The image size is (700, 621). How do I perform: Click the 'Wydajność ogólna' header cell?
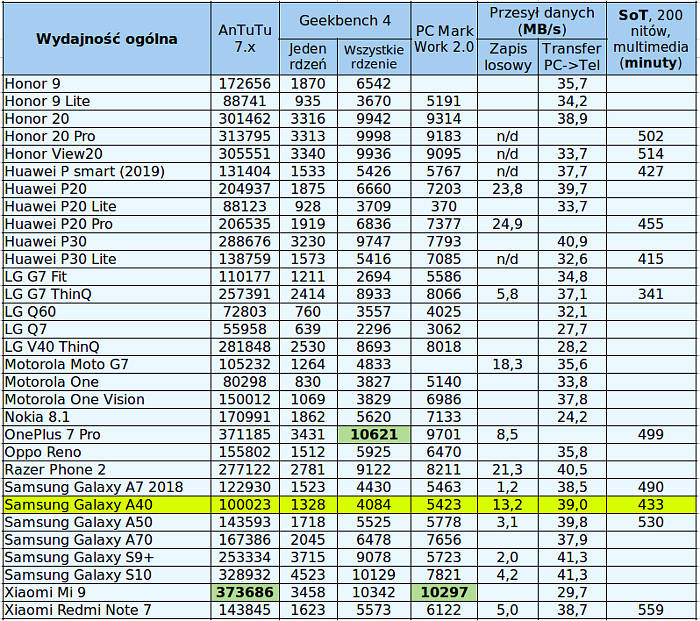point(107,39)
